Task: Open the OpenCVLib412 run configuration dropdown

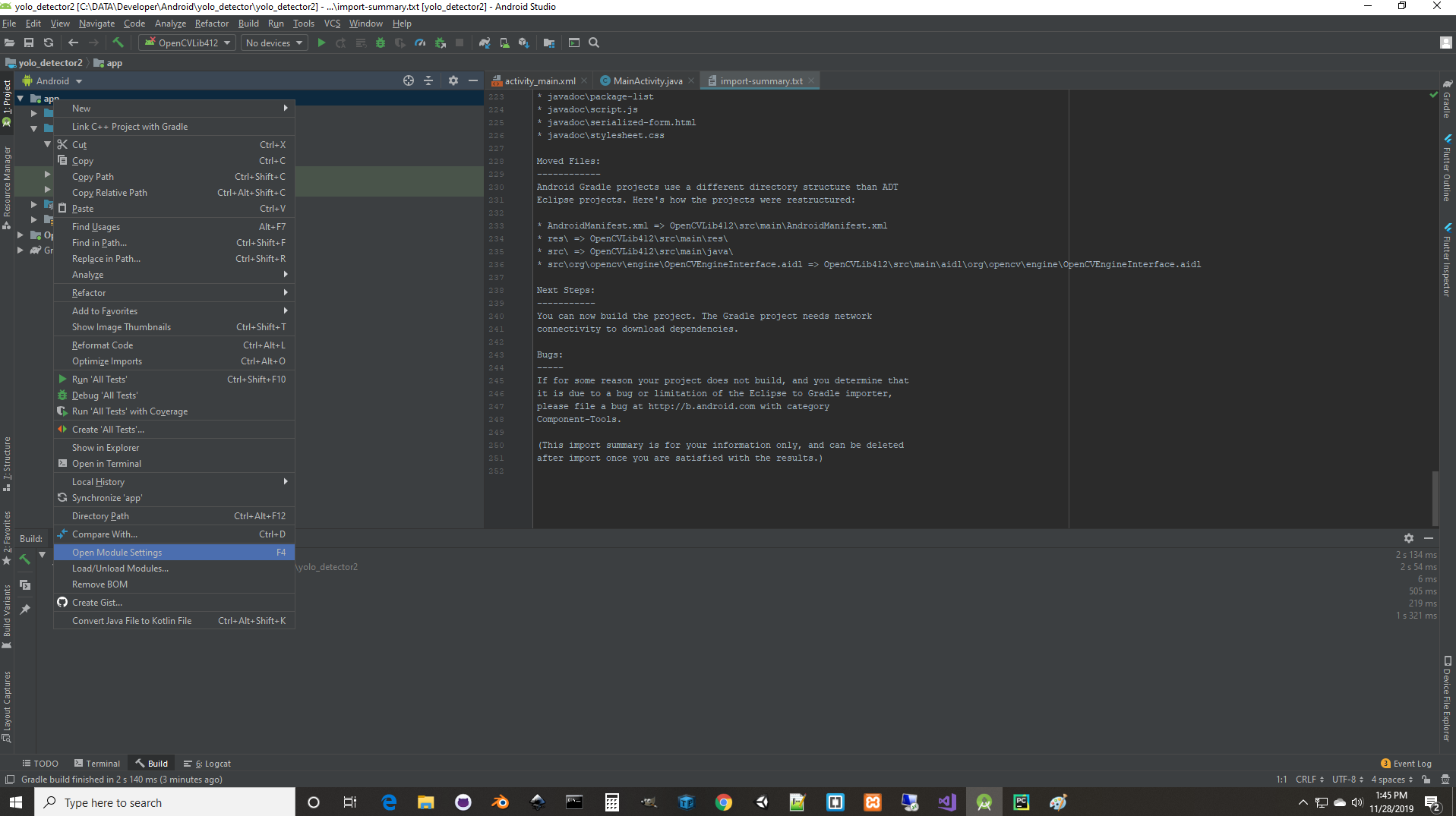Action: click(x=187, y=43)
